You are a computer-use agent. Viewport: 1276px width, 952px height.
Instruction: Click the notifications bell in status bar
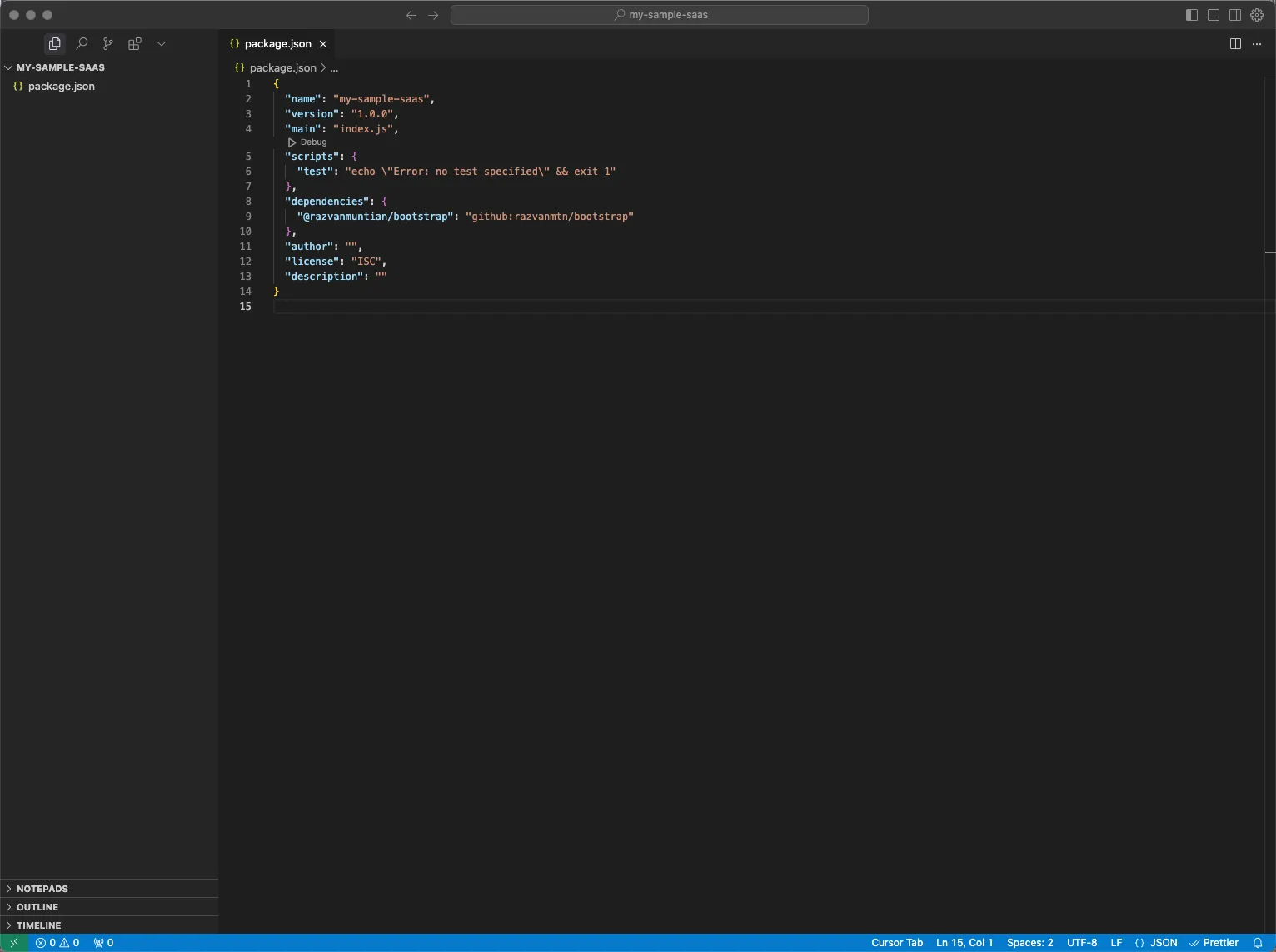pos(1258,943)
